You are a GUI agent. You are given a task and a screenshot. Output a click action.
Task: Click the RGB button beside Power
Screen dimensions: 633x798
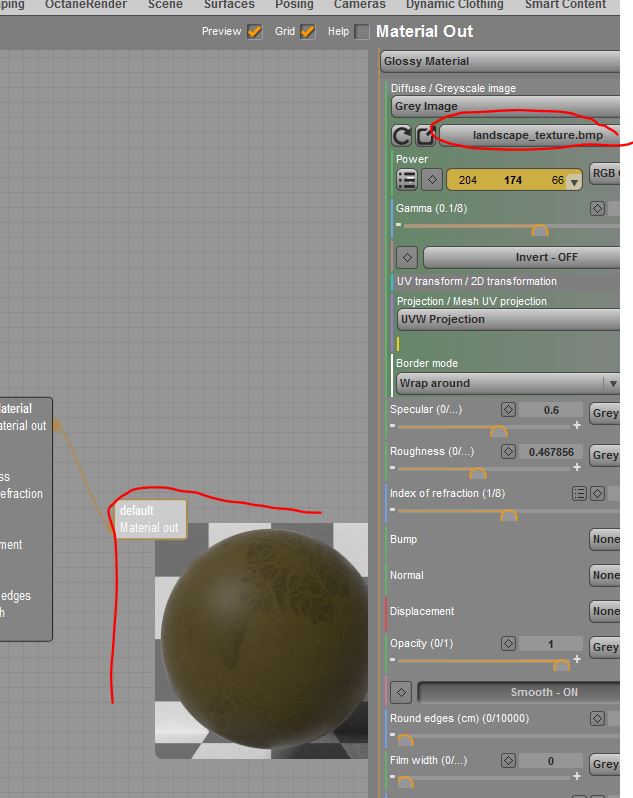pos(605,174)
